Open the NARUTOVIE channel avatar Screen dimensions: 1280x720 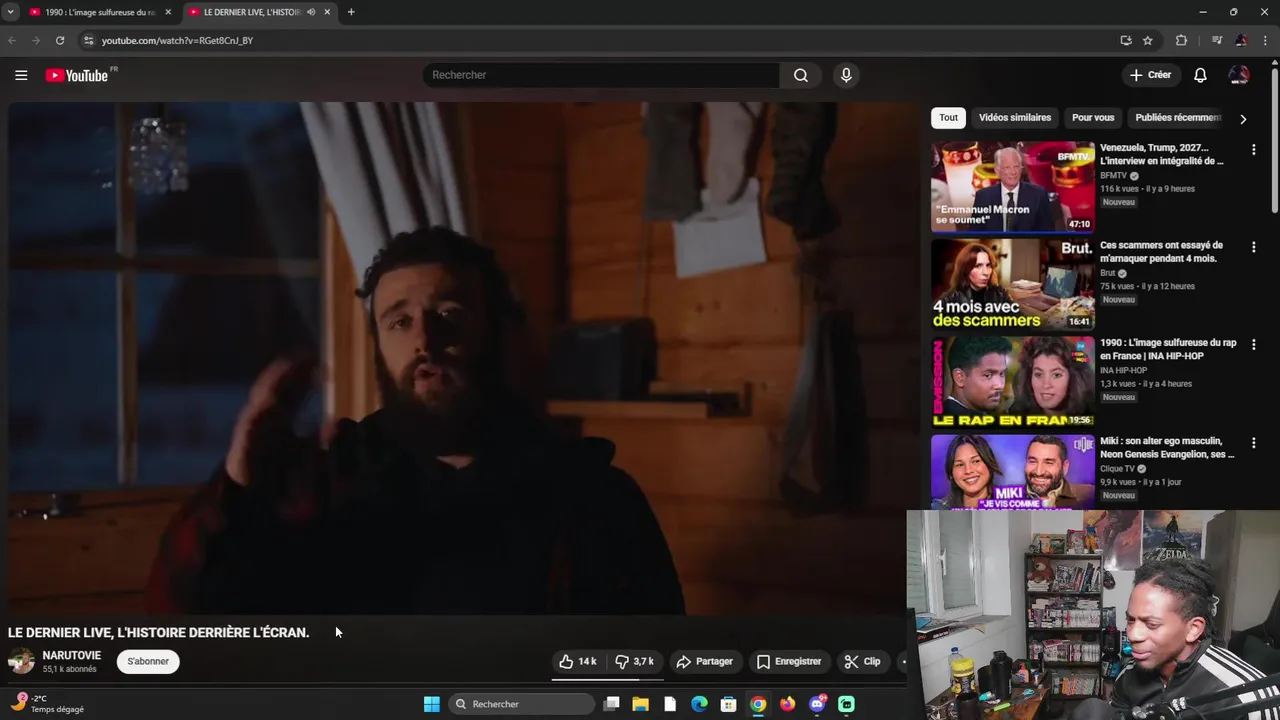21,661
